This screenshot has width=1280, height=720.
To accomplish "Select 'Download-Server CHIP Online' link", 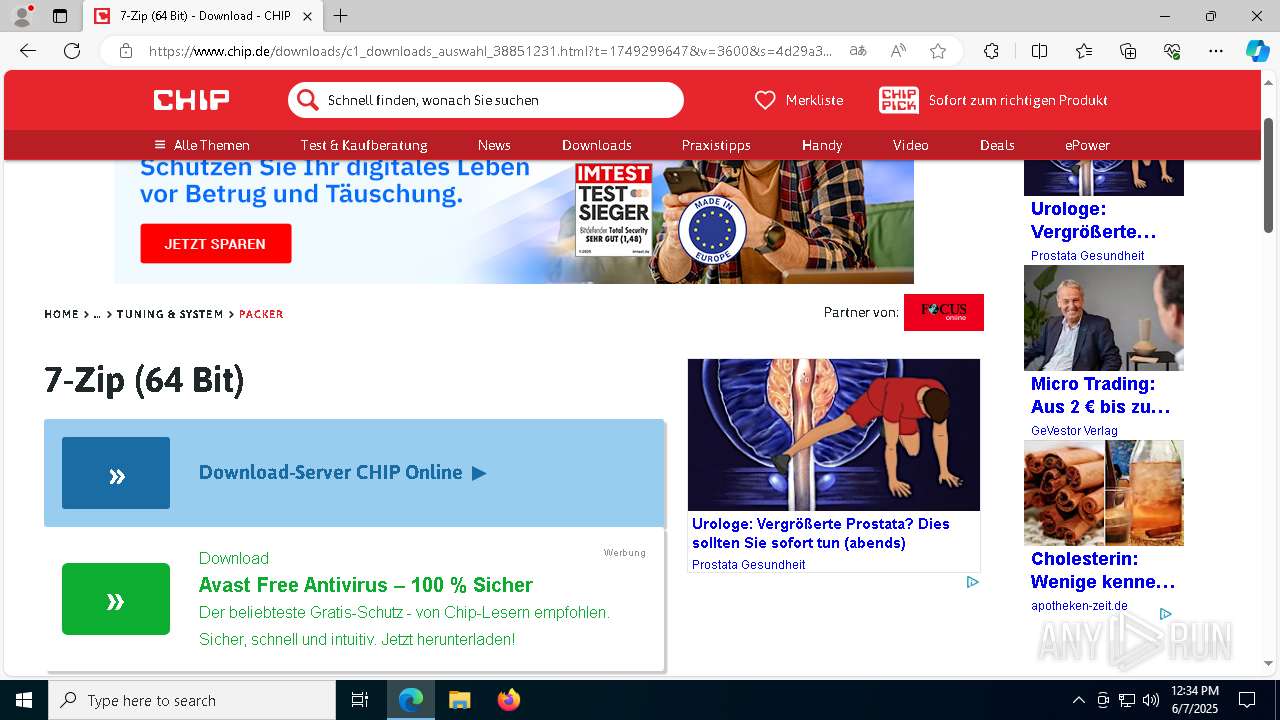I will pos(342,472).
